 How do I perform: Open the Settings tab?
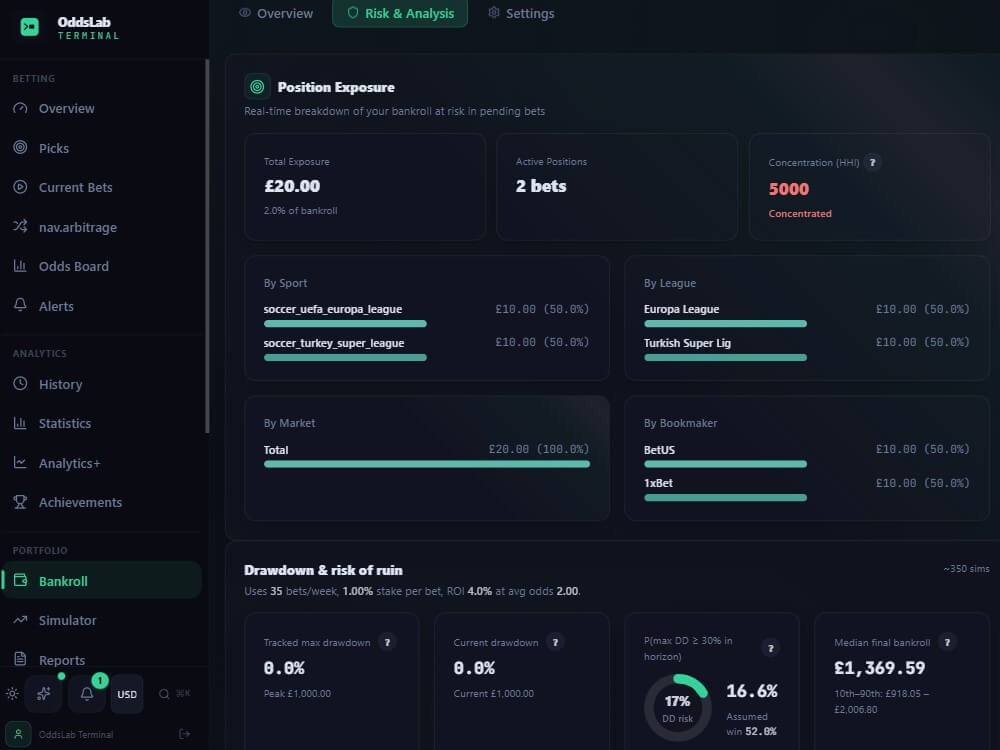pos(521,13)
